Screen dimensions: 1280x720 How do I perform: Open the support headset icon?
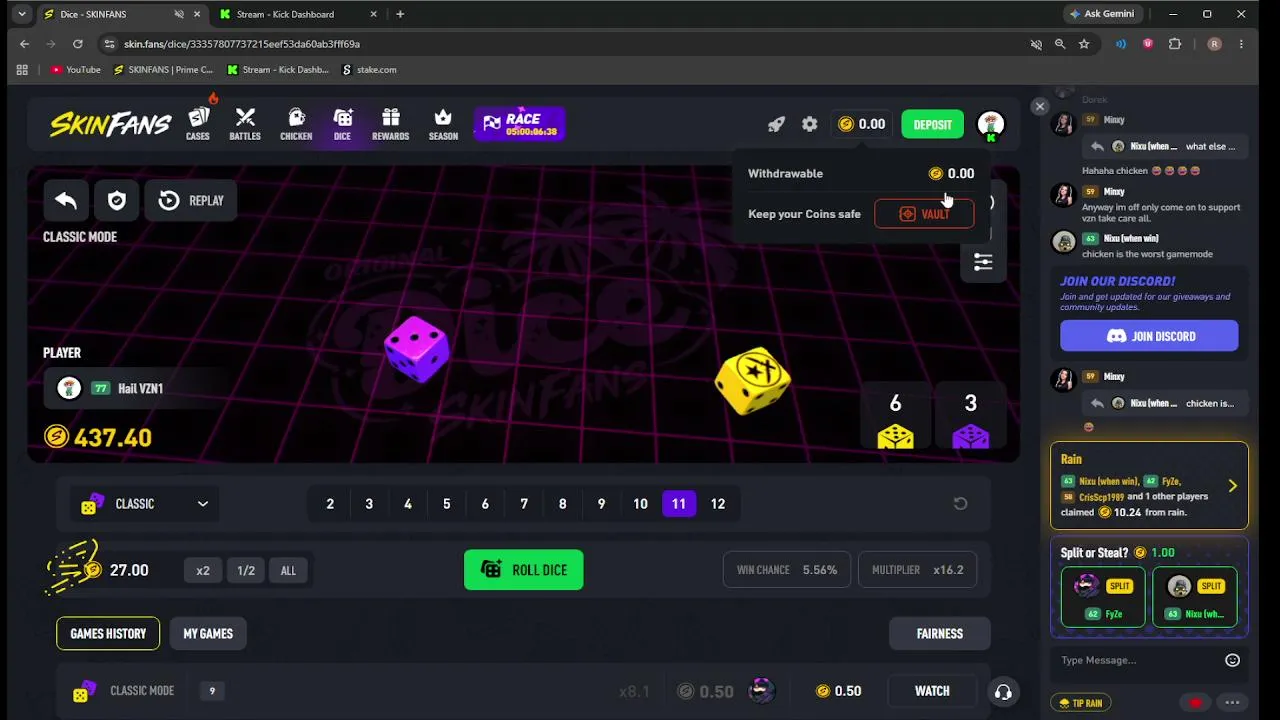coord(1003,692)
